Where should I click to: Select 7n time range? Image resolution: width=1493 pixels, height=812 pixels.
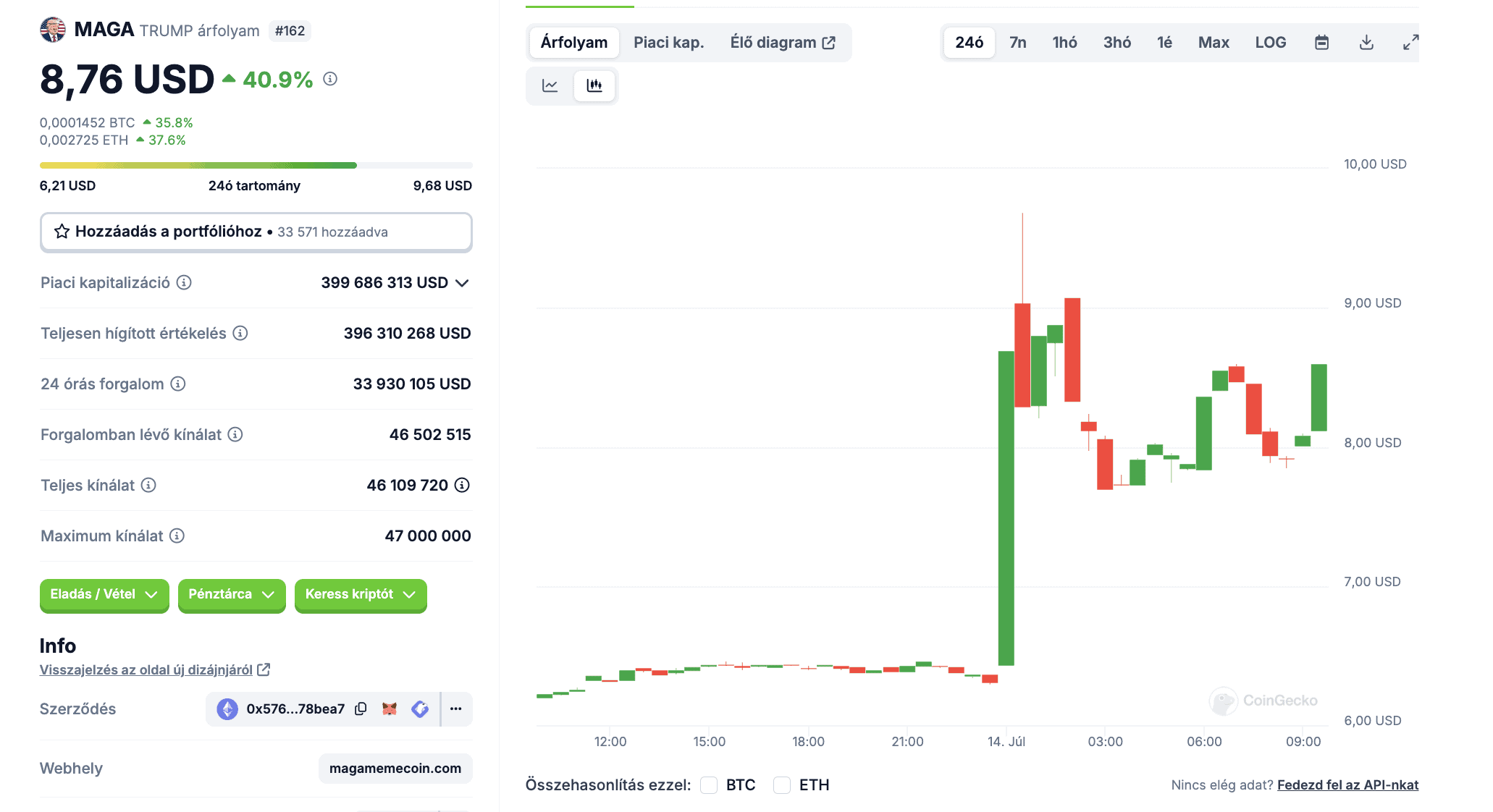pos(1018,43)
